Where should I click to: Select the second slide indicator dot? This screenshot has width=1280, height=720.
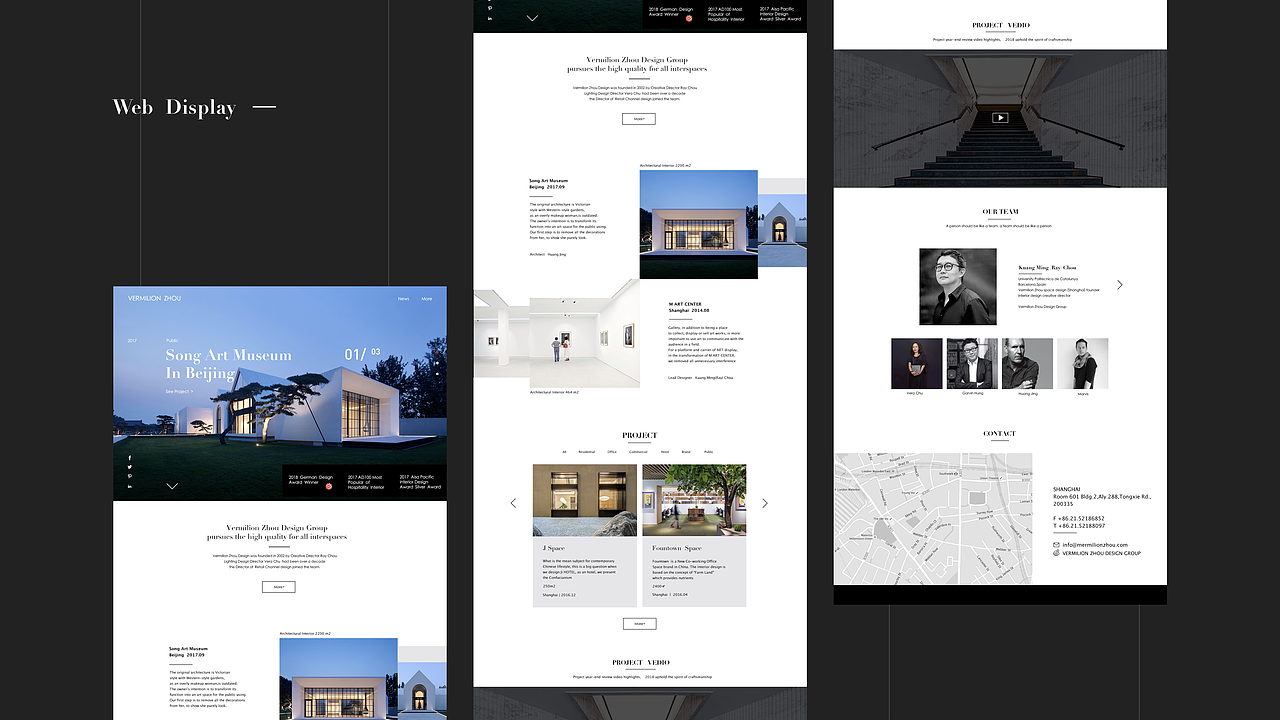tap(437, 363)
